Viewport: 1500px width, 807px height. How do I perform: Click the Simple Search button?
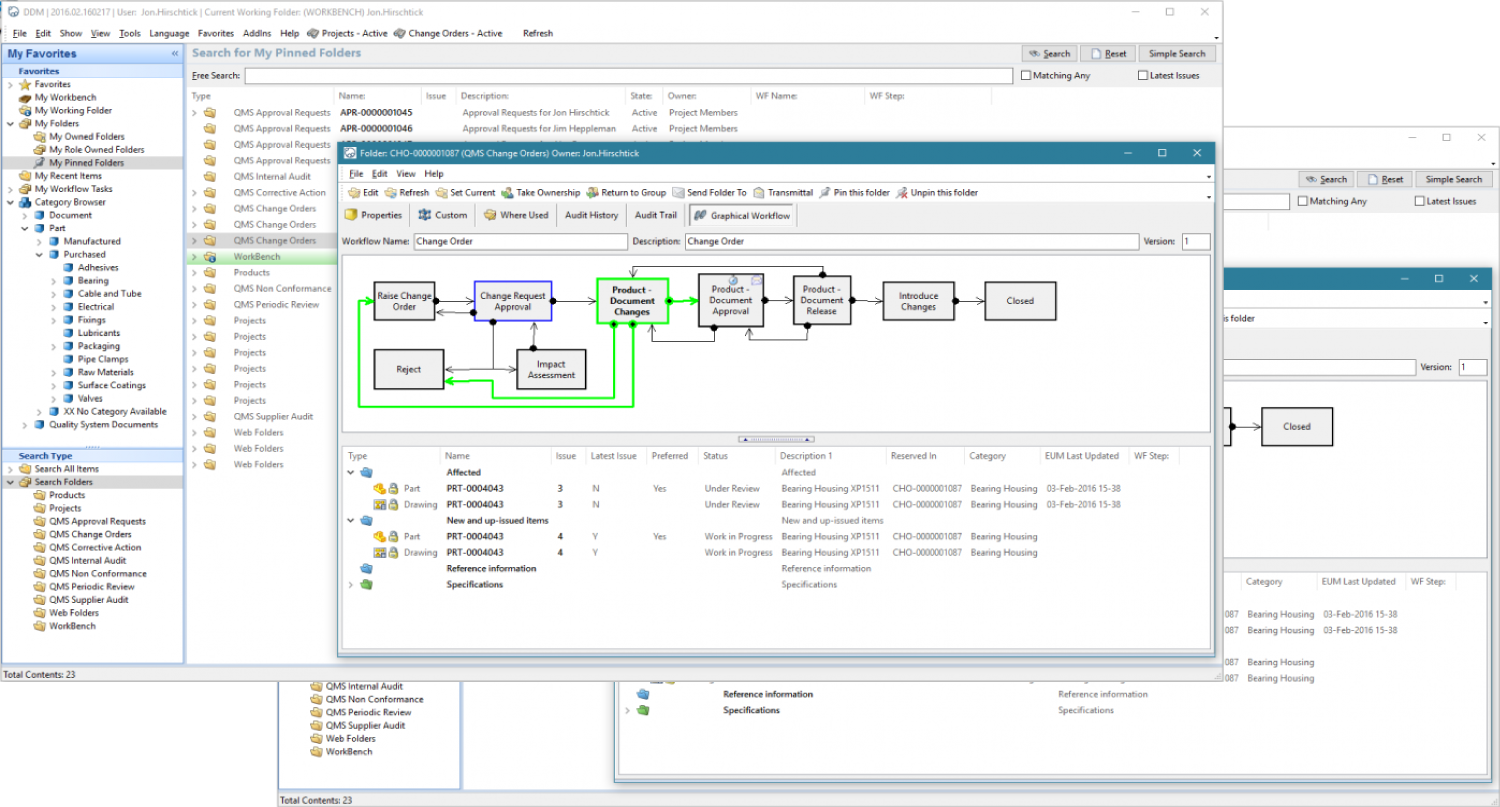coord(1177,54)
